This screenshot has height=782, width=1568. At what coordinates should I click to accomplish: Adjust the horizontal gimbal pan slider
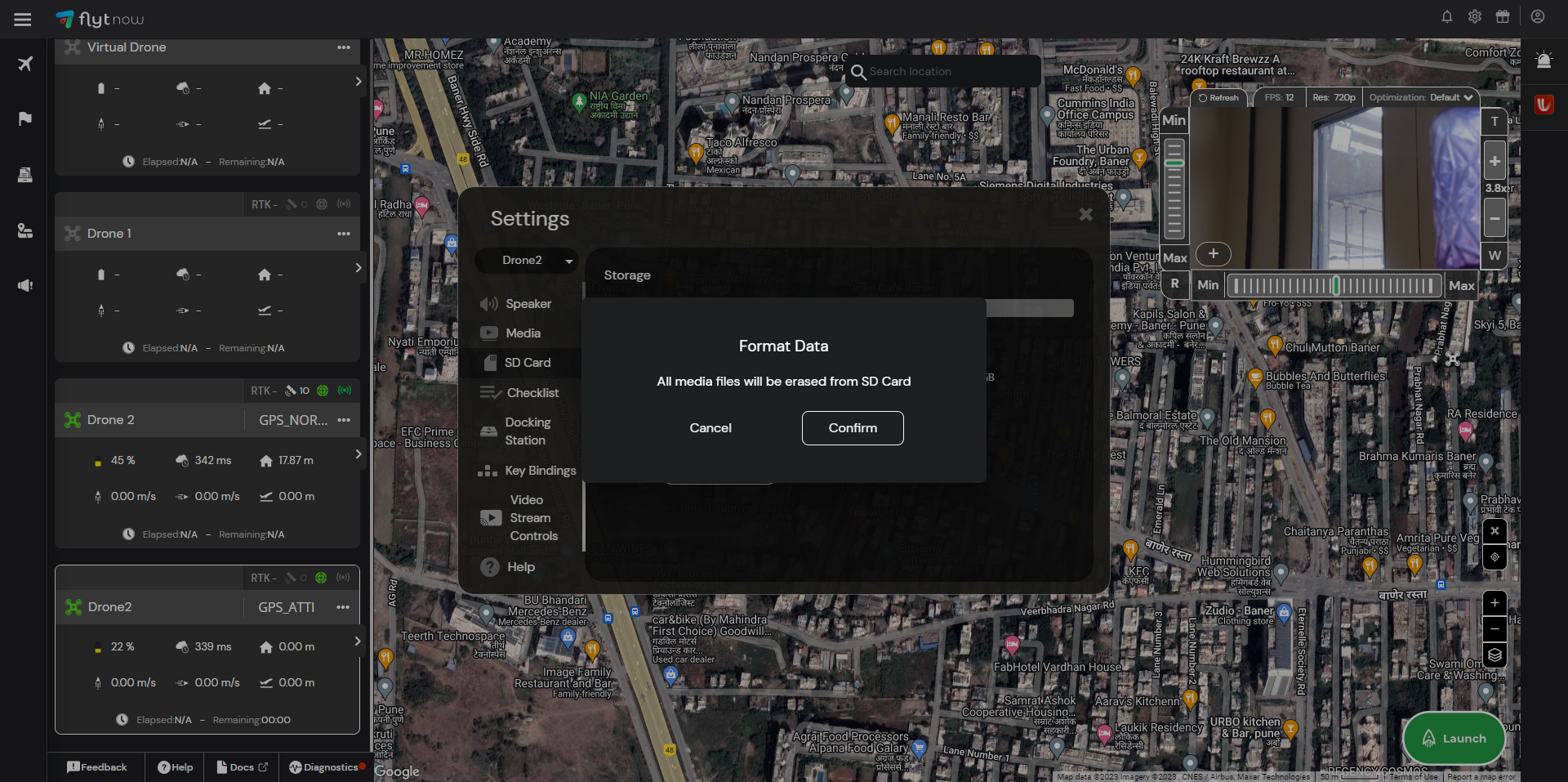[x=1334, y=285]
